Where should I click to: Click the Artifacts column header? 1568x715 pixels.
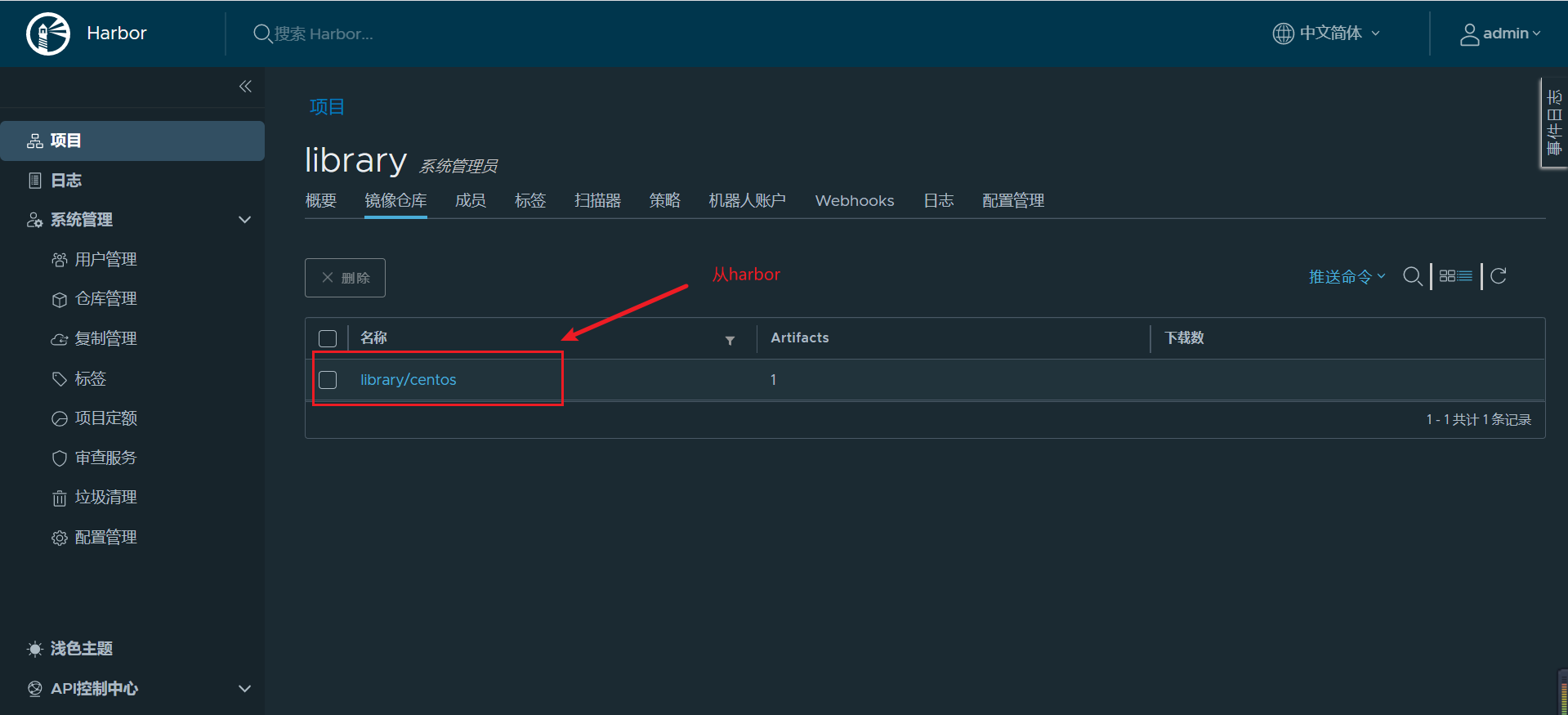[x=800, y=338]
